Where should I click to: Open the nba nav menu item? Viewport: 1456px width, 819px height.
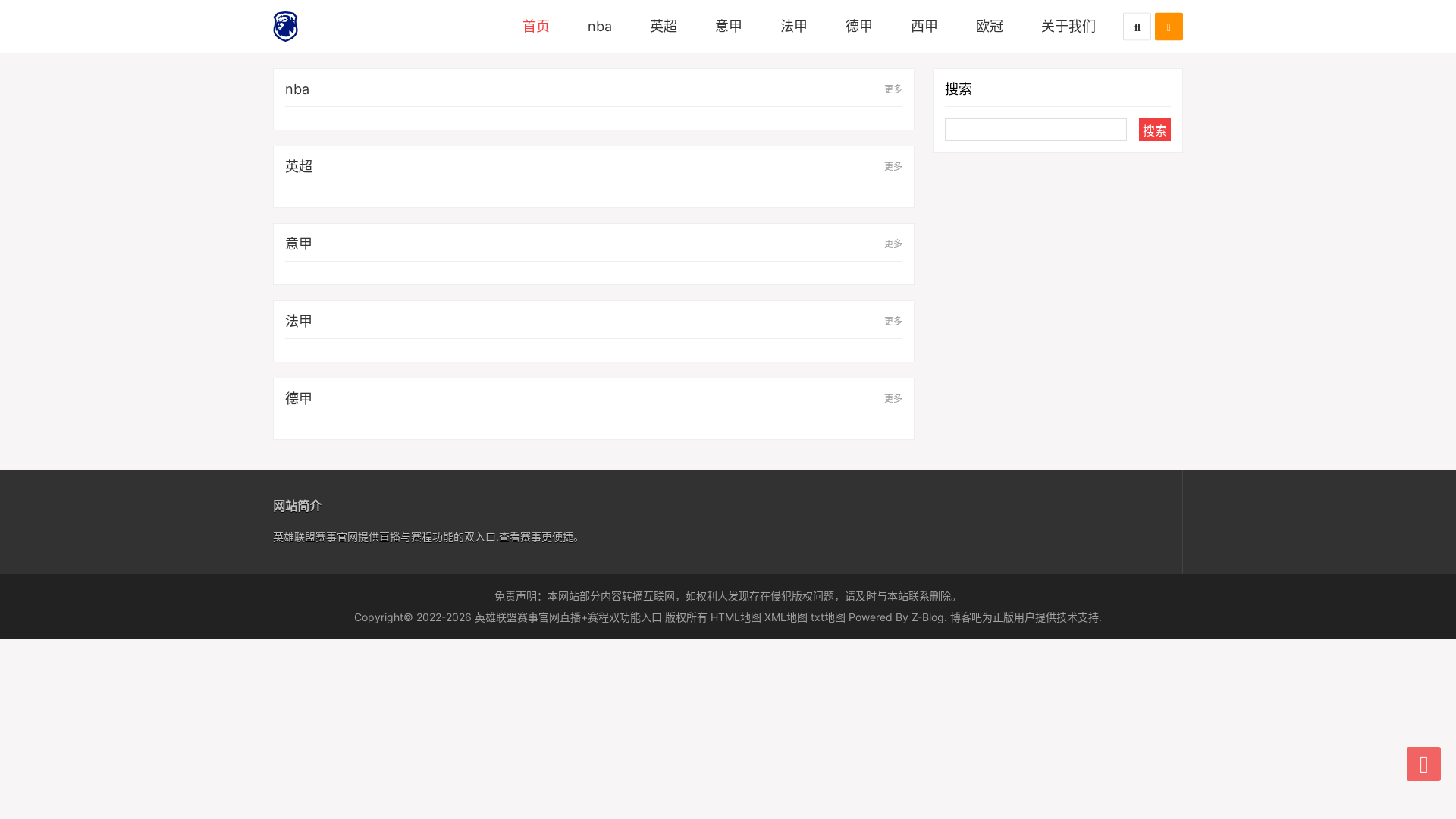600,27
